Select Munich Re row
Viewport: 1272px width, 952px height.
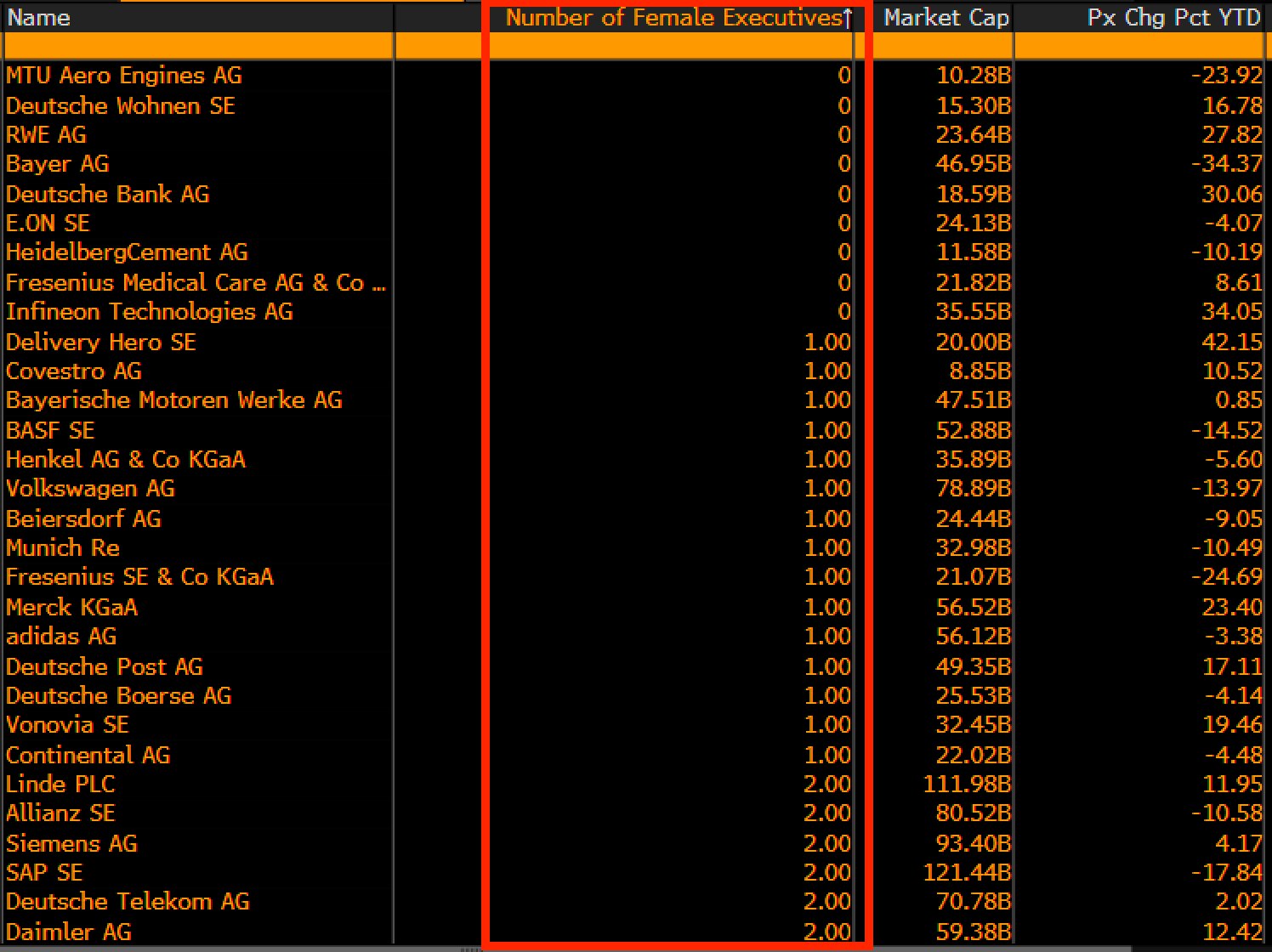pos(63,548)
